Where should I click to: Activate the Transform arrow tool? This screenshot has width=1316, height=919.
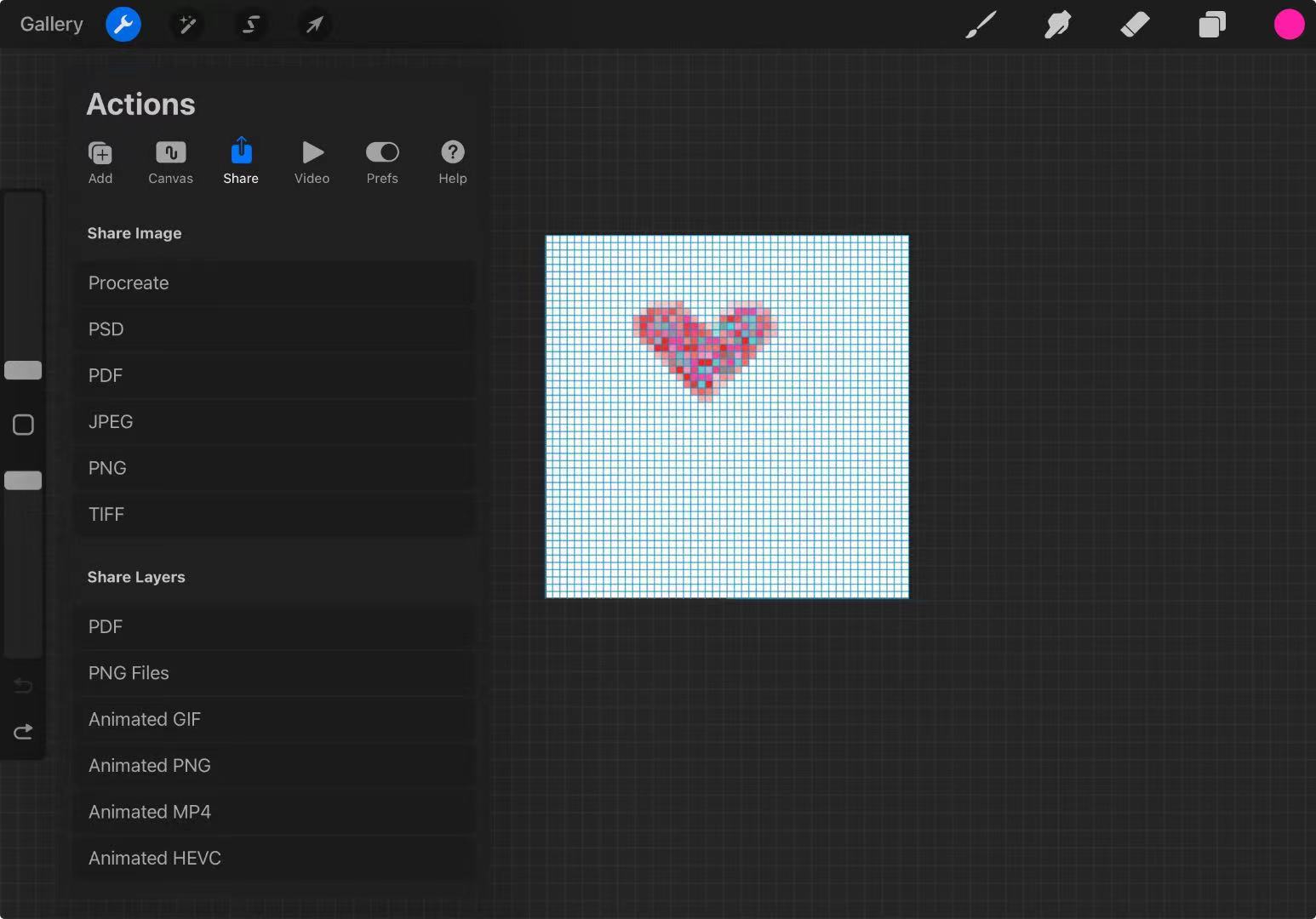click(x=315, y=25)
